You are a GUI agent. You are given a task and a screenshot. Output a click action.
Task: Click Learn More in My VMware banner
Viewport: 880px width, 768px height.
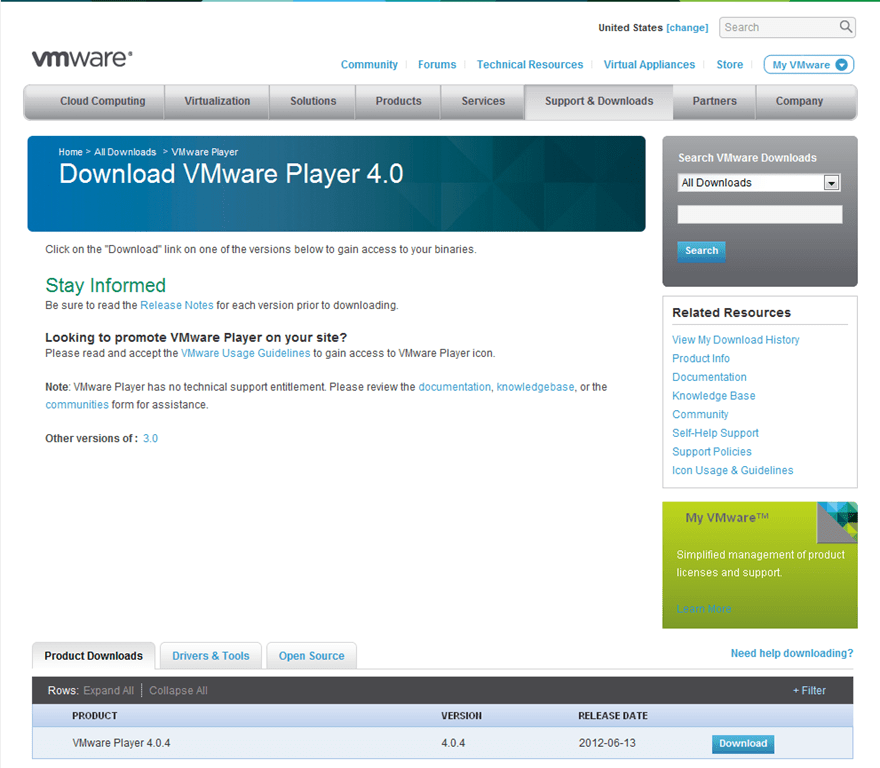point(704,609)
